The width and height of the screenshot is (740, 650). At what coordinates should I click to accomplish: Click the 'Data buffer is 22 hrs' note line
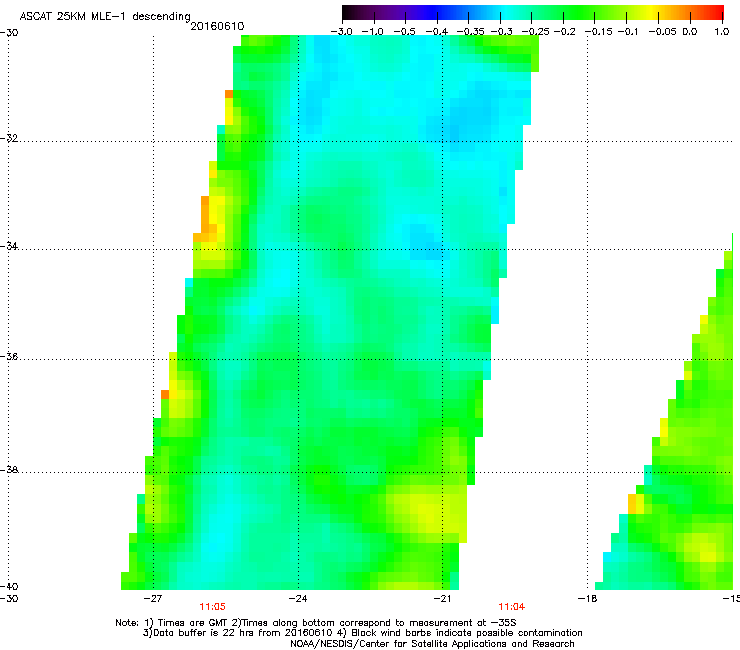coord(362,633)
